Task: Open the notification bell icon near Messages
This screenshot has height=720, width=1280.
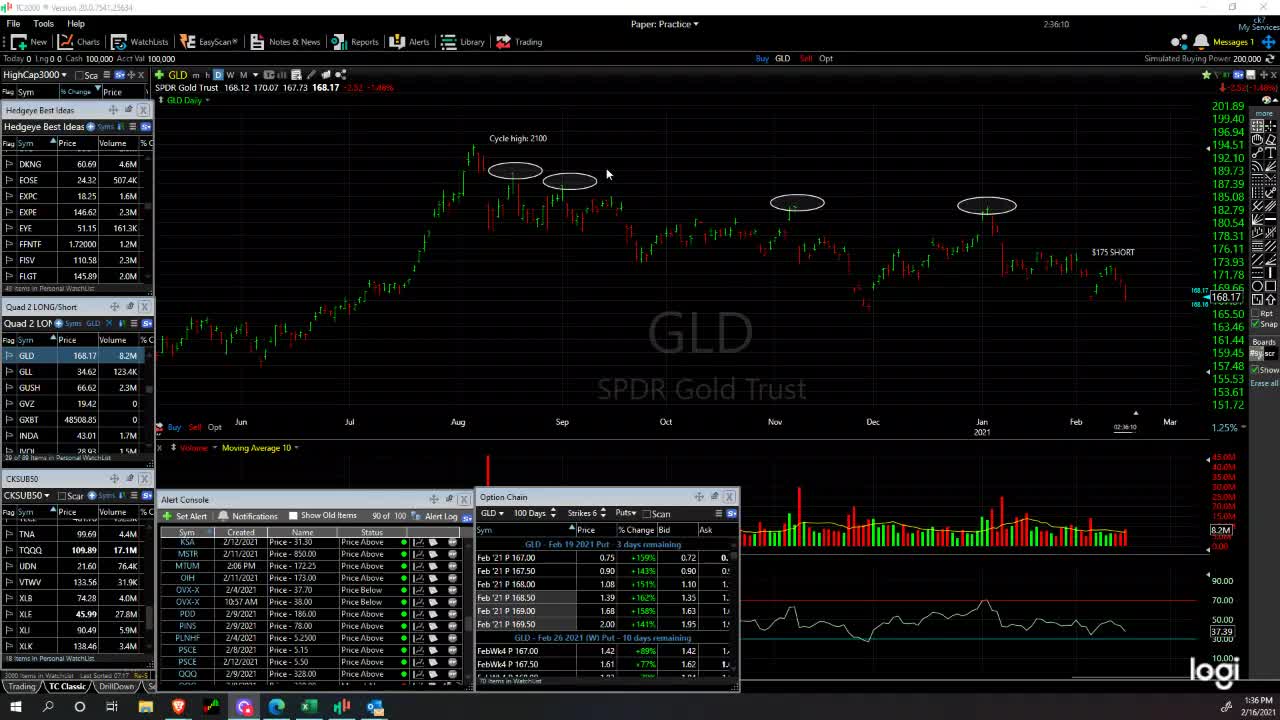Action: (1201, 42)
